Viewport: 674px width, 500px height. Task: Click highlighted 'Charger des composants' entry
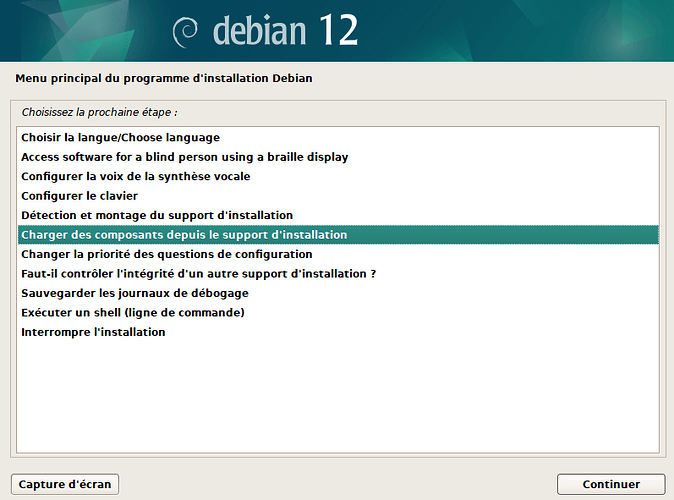pyautogui.click(x=338, y=235)
